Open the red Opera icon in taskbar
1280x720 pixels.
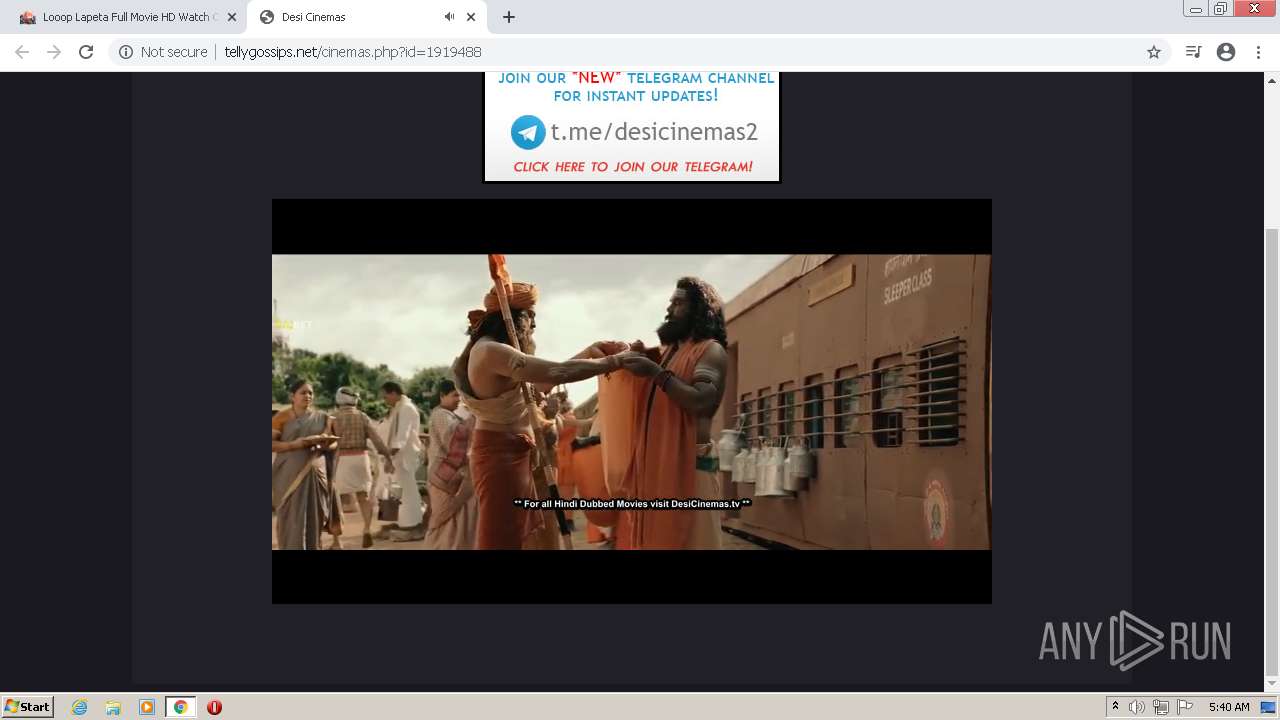pyautogui.click(x=214, y=707)
